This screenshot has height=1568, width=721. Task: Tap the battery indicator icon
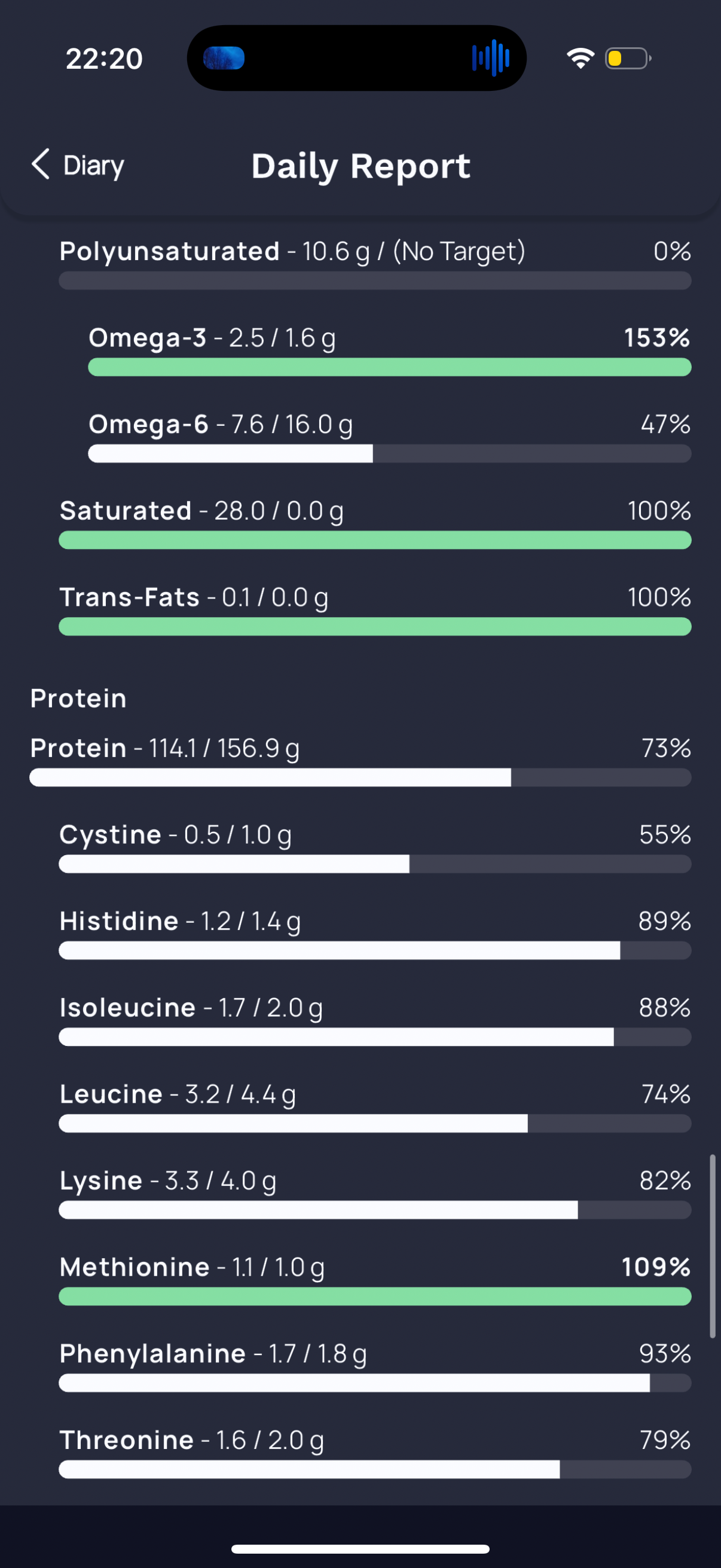[x=628, y=59]
